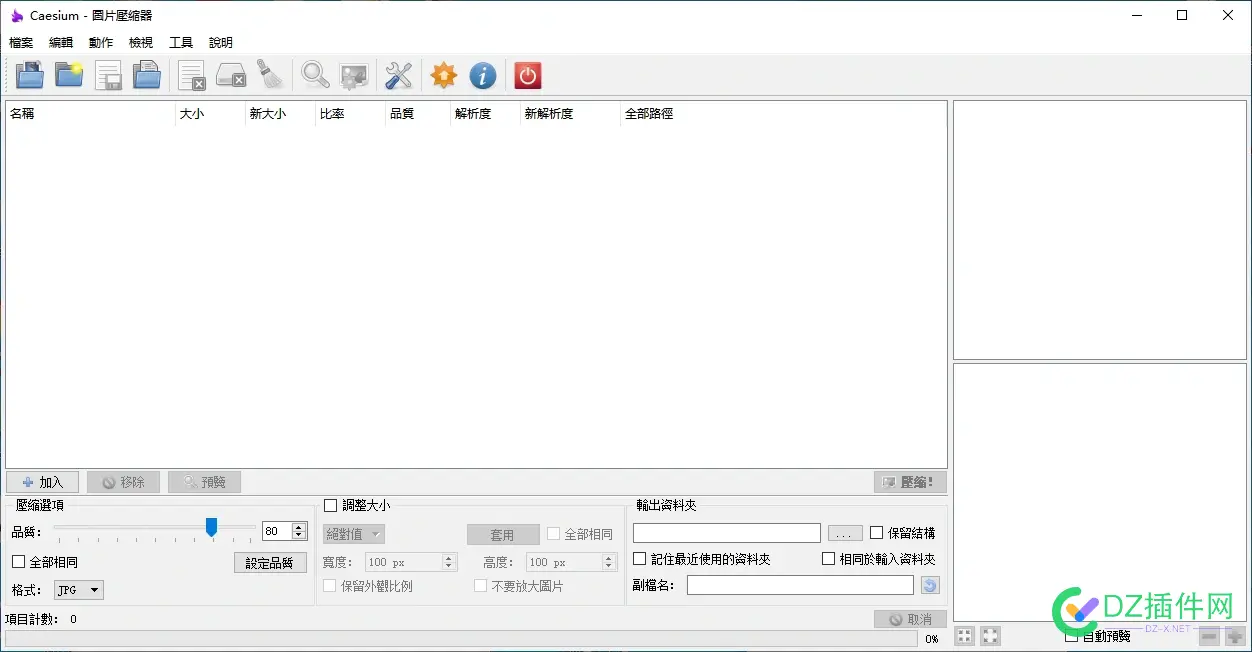Toggle 記住最近使用的資料夾 checkbox
The height and width of the screenshot is (652, 1252).
tap(640, 559)
